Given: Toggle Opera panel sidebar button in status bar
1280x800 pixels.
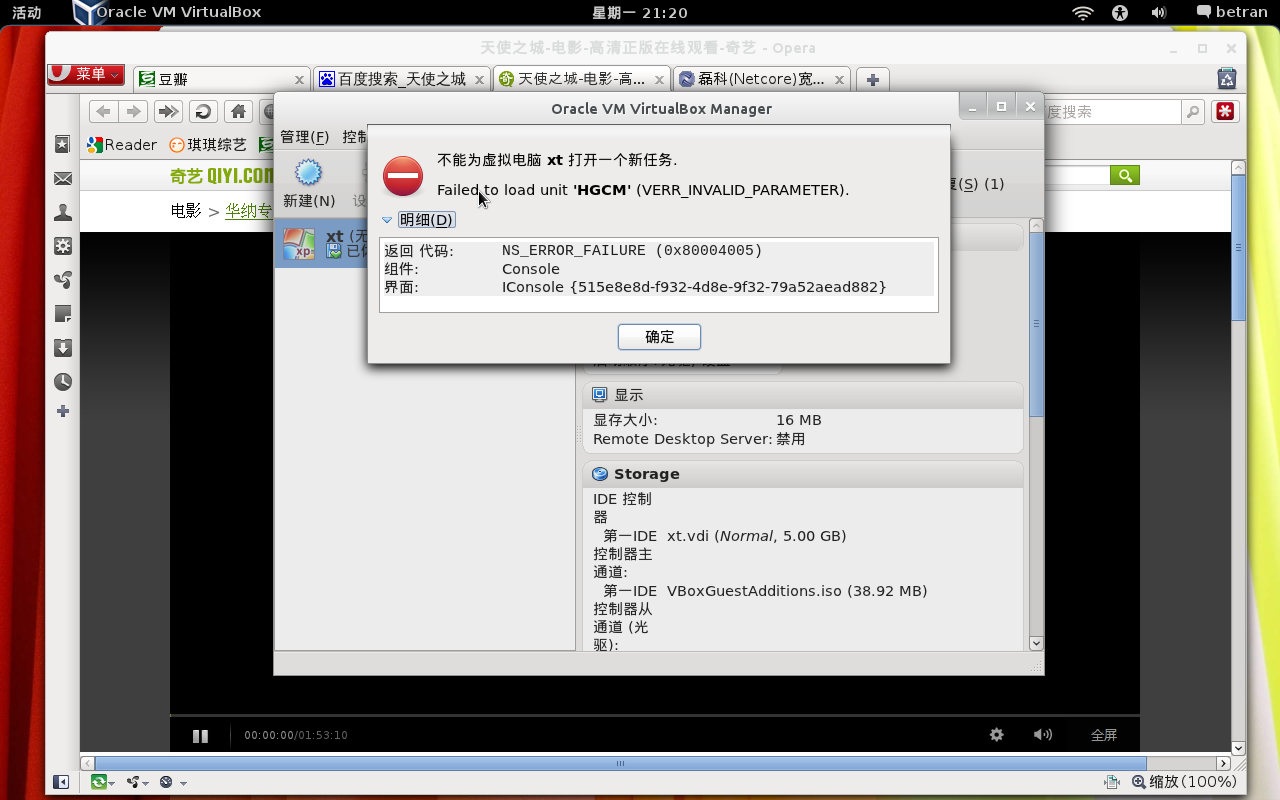Looking at the screenshot, I should 61,782.
